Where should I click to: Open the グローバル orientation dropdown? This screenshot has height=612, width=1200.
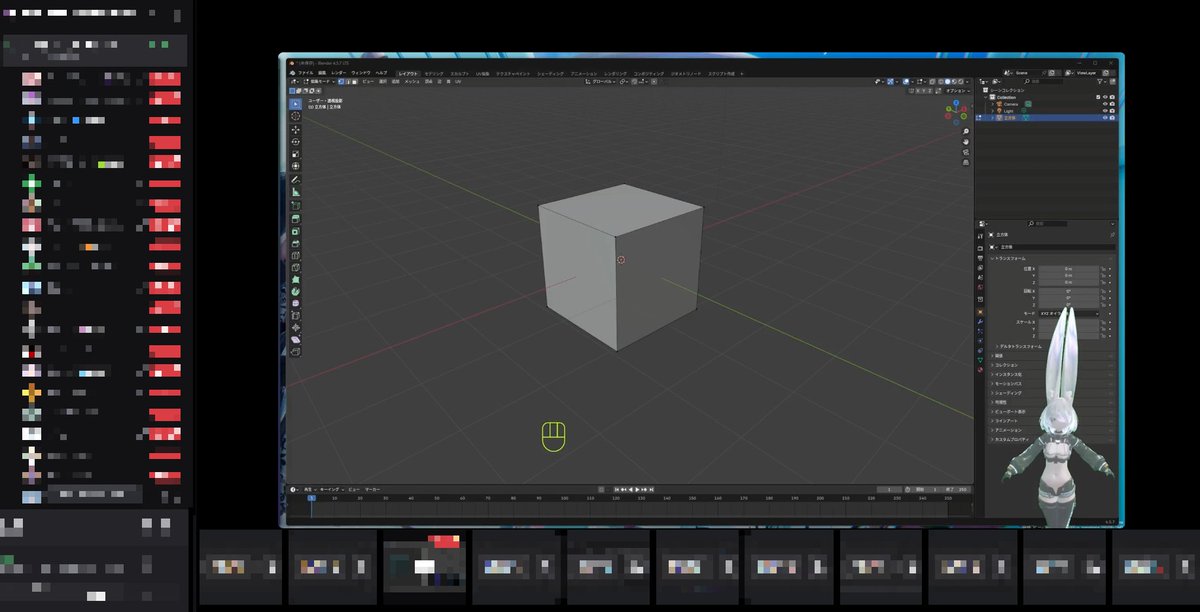(601, 82)
